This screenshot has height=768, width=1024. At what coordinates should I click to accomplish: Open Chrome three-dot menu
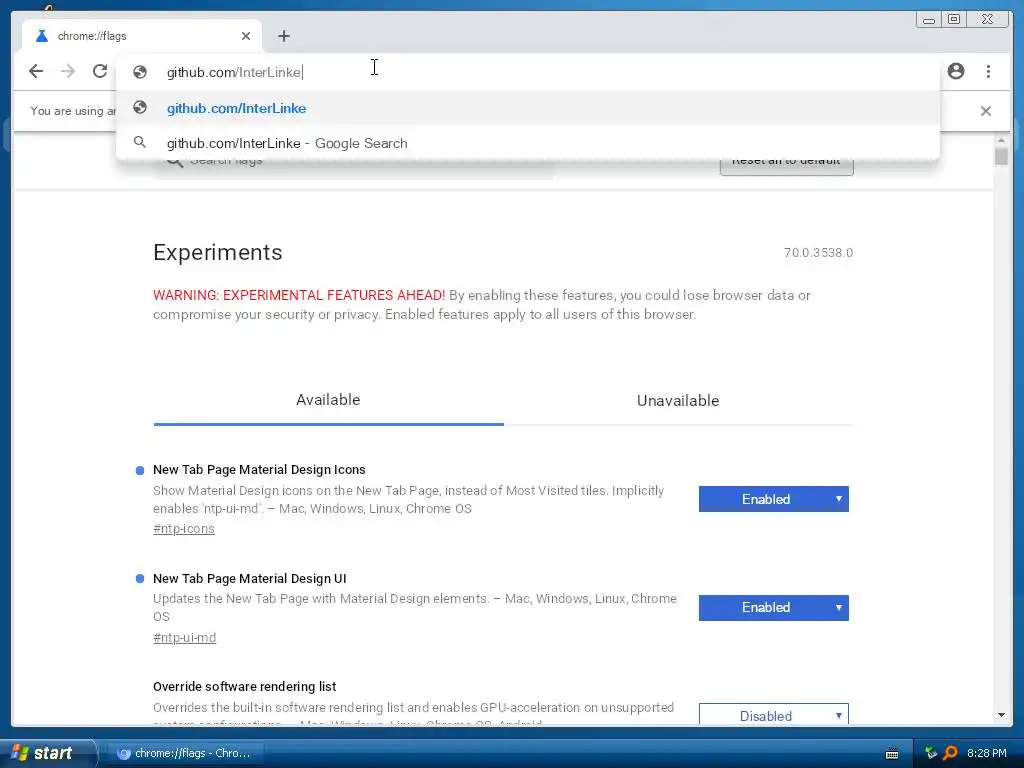click(x=988, y=71)
